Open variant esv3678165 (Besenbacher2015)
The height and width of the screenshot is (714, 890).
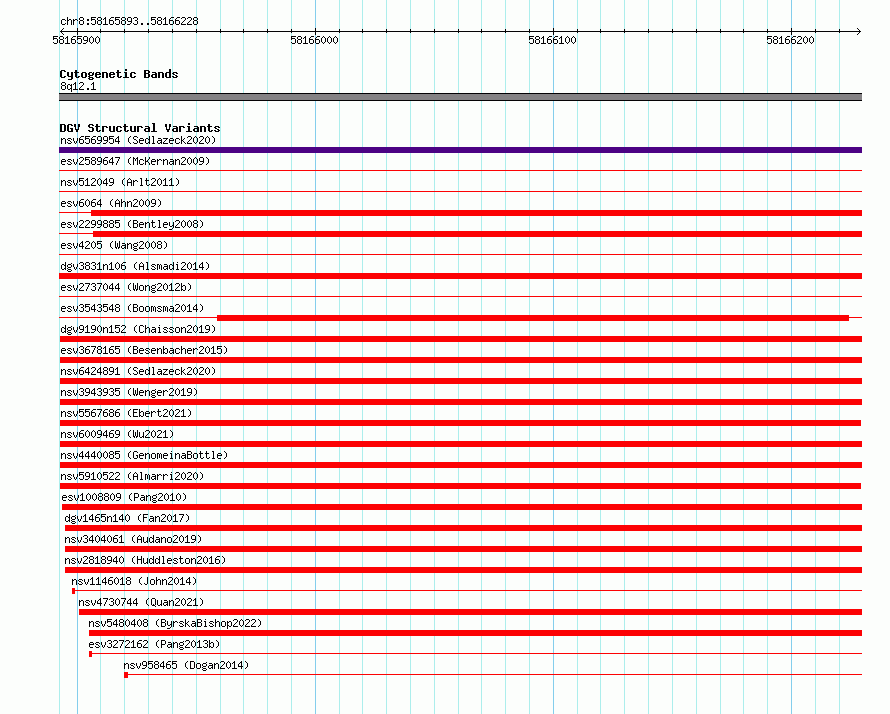(144, 350)
